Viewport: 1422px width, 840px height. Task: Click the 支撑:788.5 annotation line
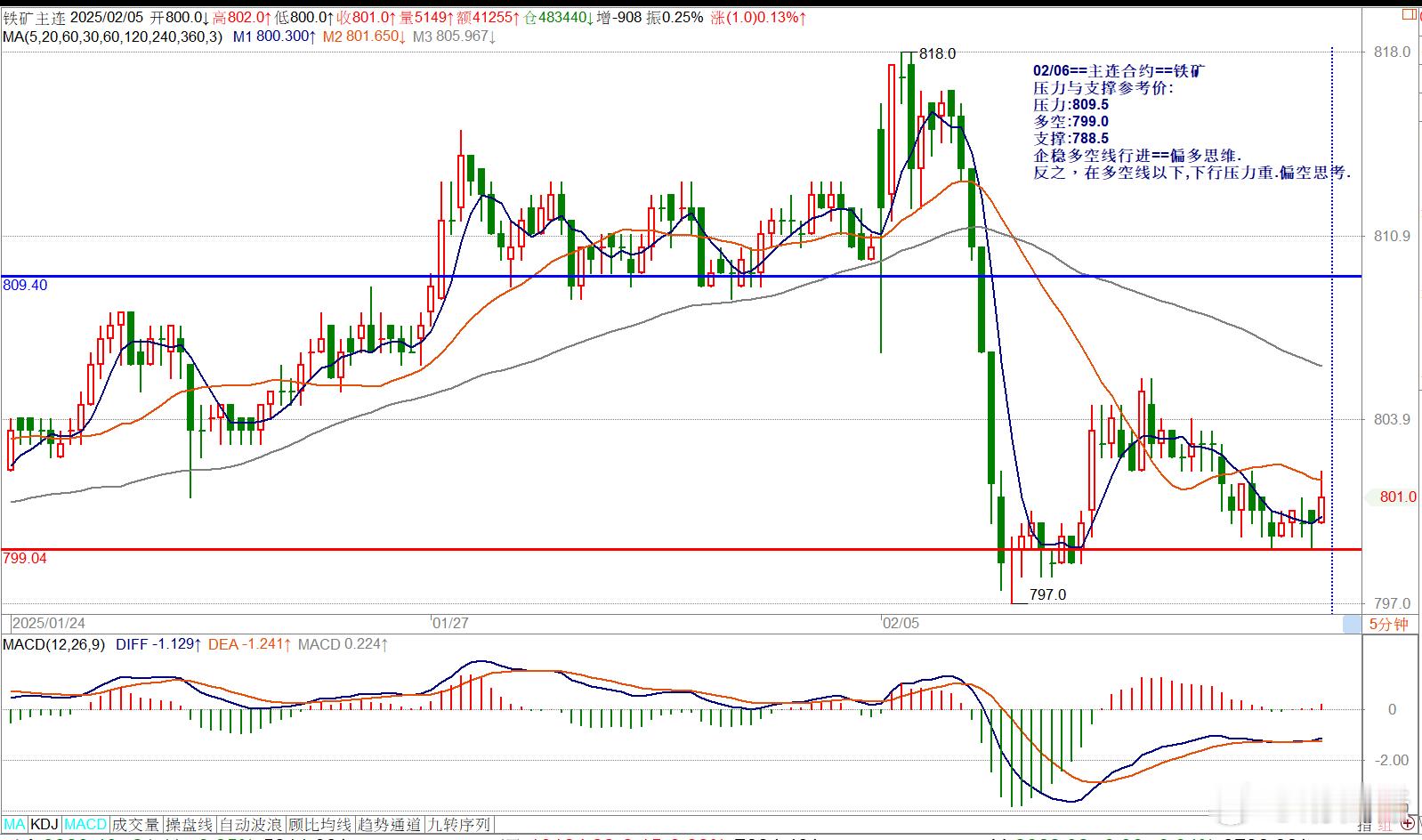tap(1071, 138)
